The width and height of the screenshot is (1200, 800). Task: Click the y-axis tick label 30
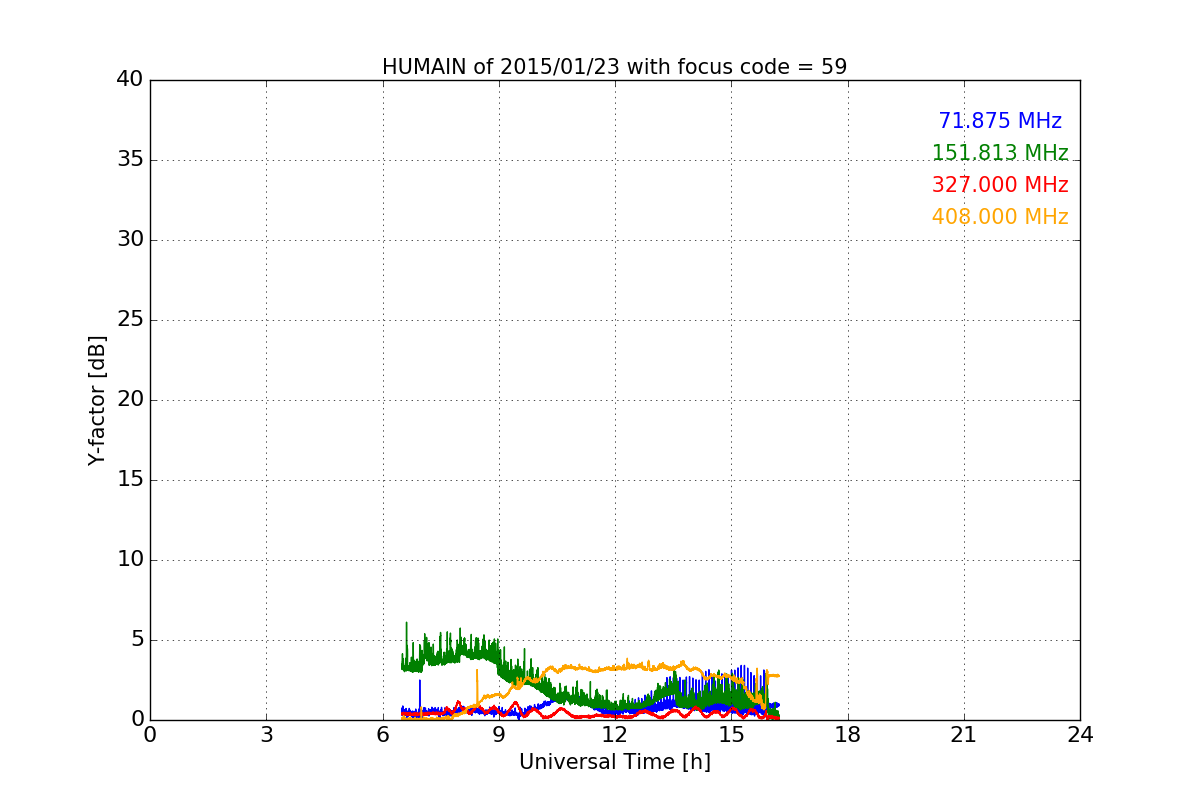pos(130,240)
